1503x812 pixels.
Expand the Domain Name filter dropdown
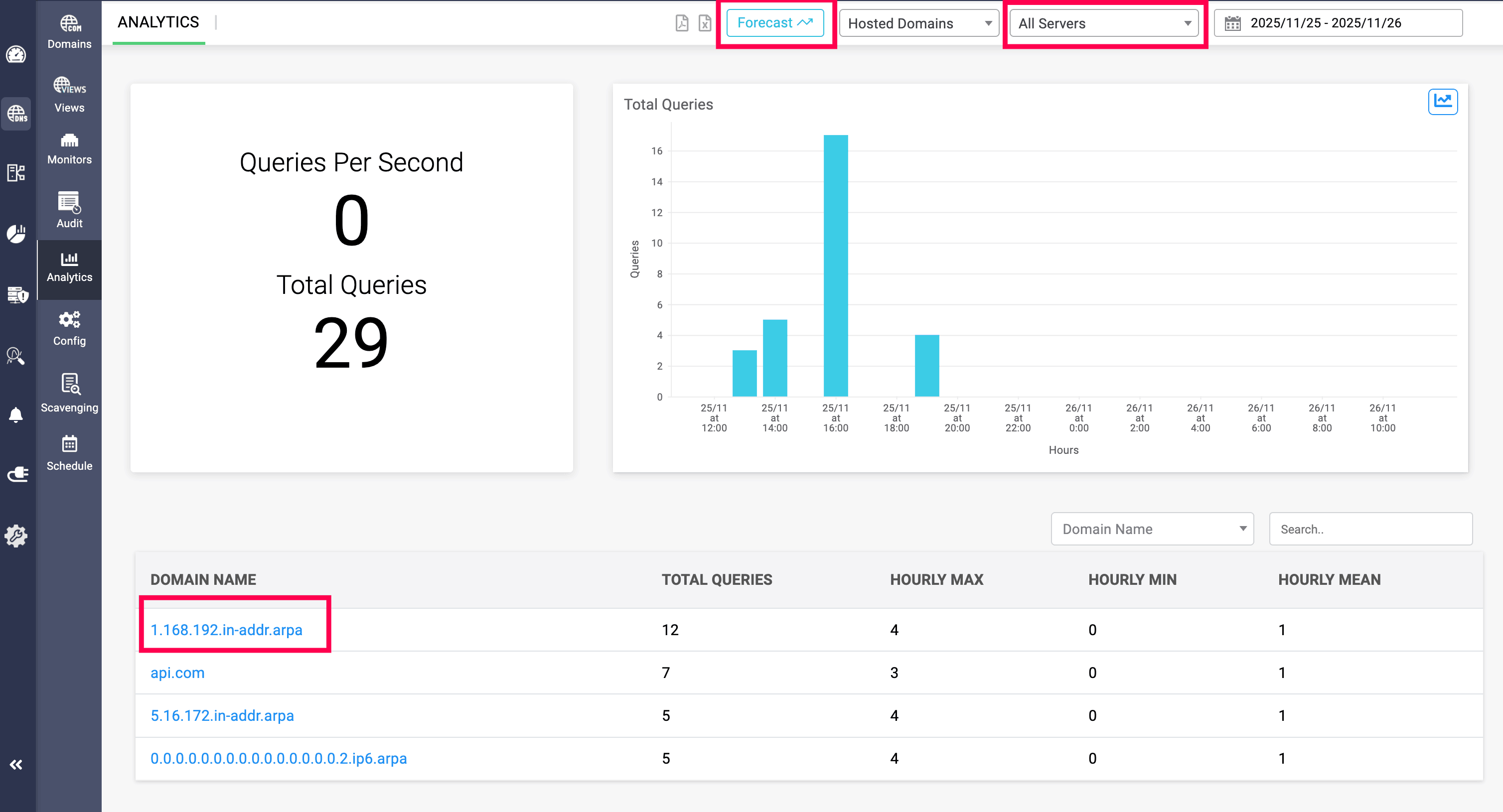[1152, 529]
